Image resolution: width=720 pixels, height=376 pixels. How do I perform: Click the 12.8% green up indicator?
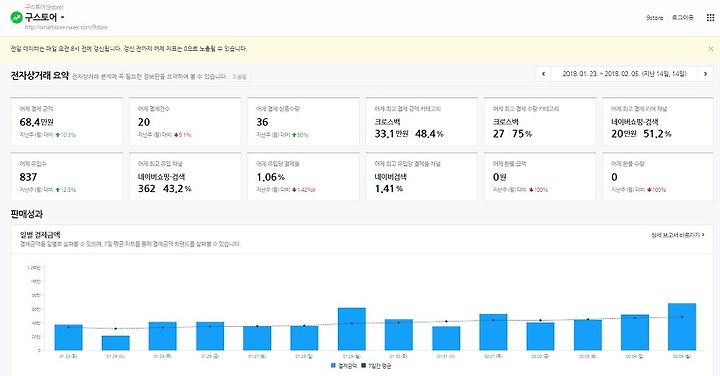pos(66,190)
